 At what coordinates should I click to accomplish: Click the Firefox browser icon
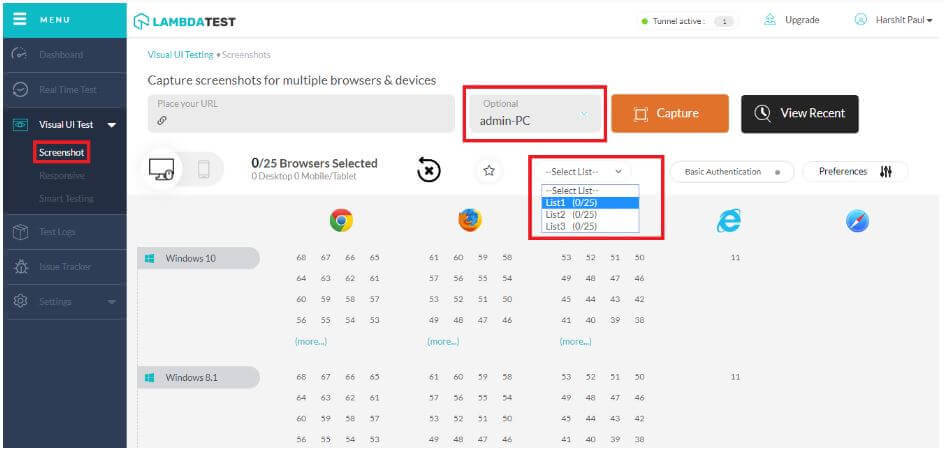point(470,220)
